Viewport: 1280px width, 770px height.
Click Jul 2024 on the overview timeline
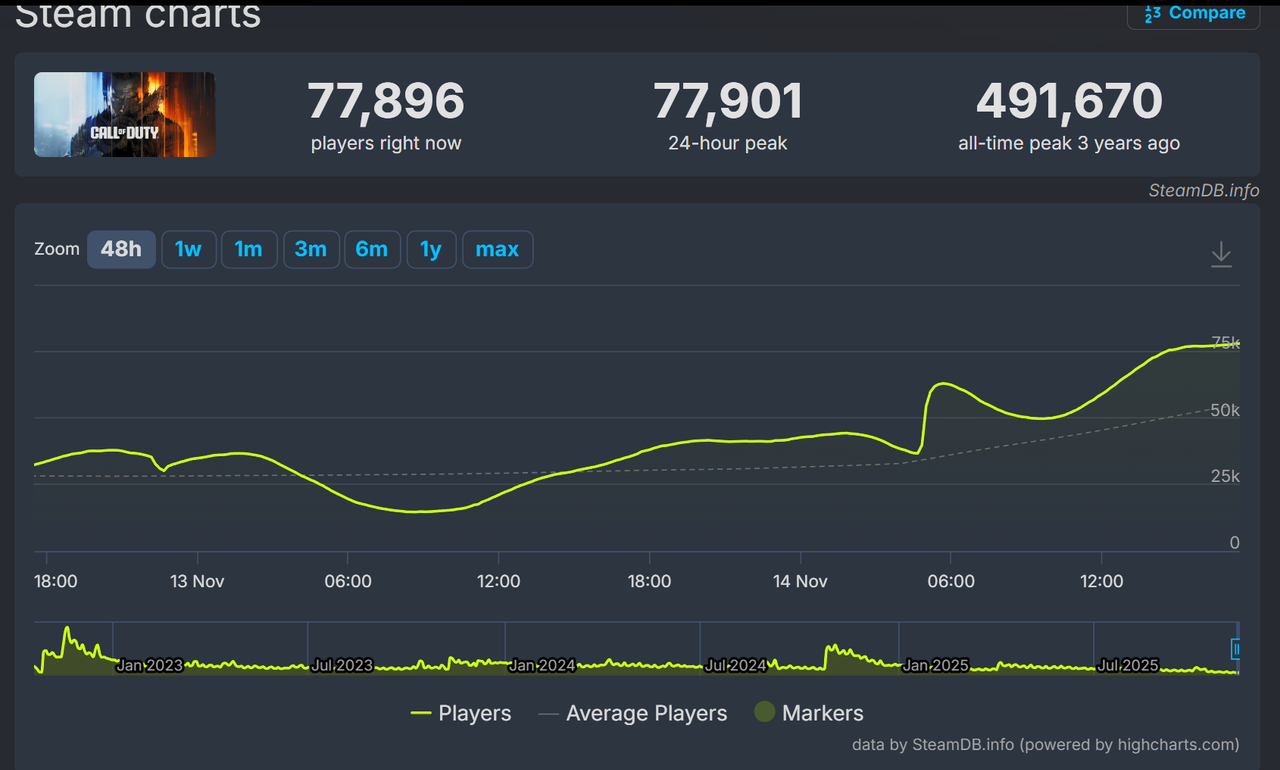pos(737,665)
